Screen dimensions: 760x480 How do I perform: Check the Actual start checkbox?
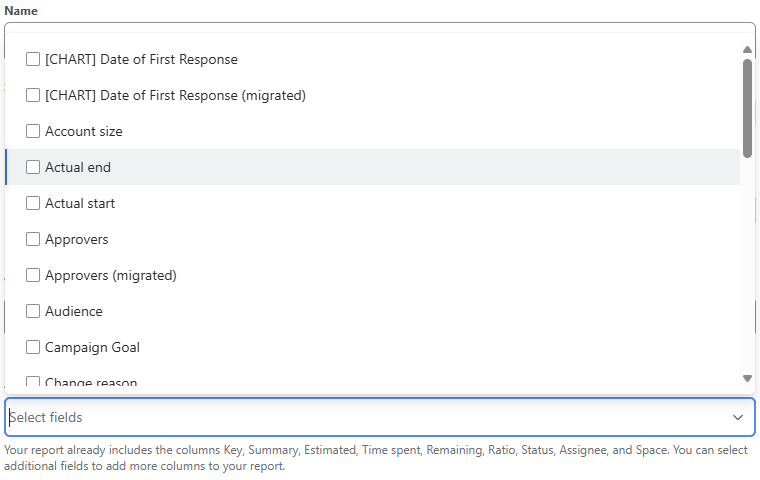(33, 203)
